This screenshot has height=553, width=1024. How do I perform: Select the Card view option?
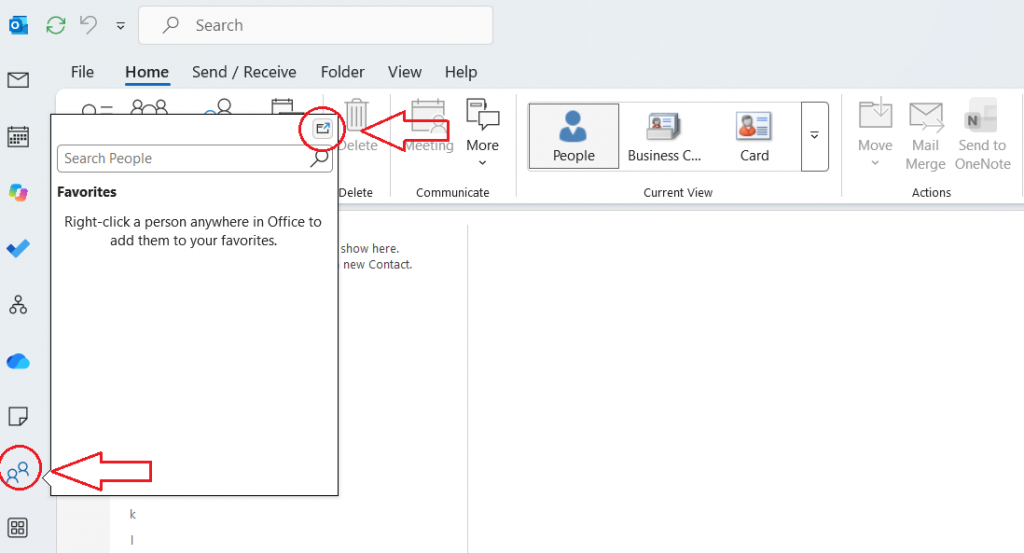[754, 136]
